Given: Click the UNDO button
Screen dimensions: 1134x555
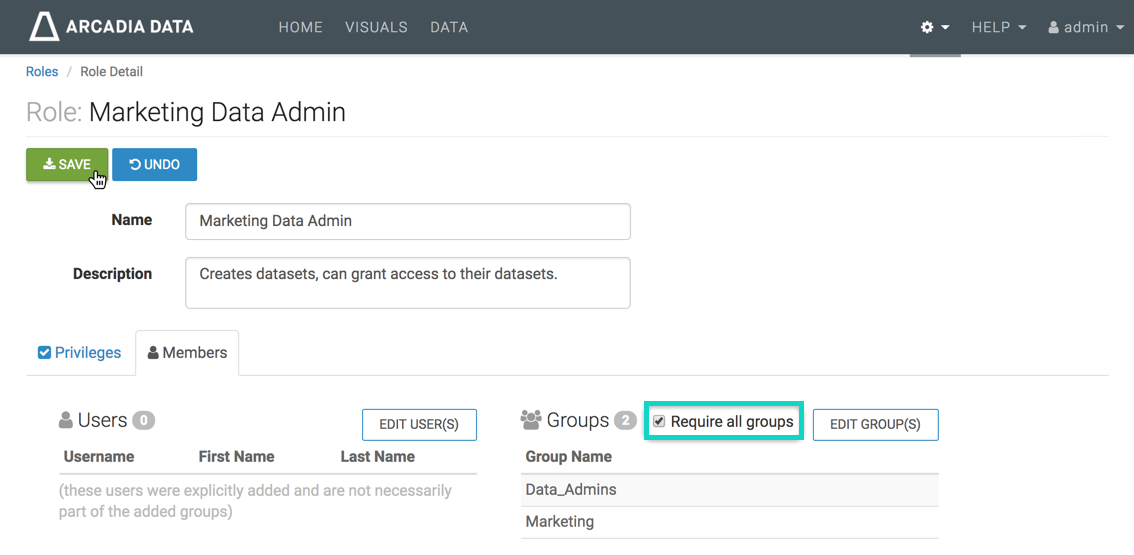Looking at the screenshot, I should (154, 165).
